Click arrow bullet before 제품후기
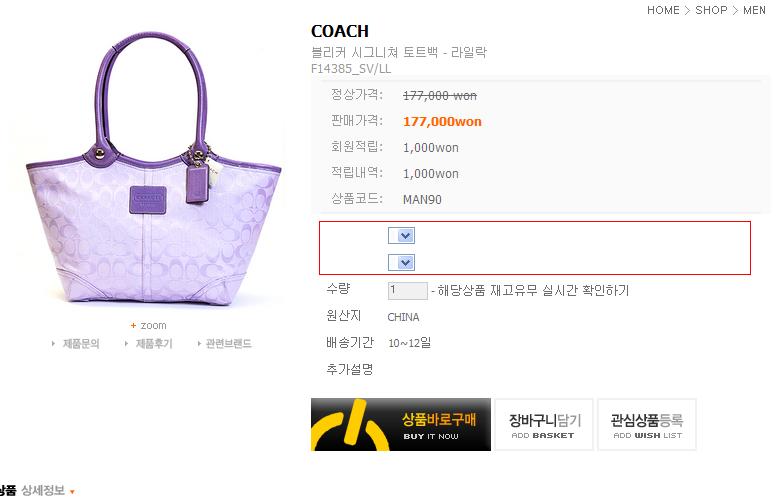 [126, 343]
